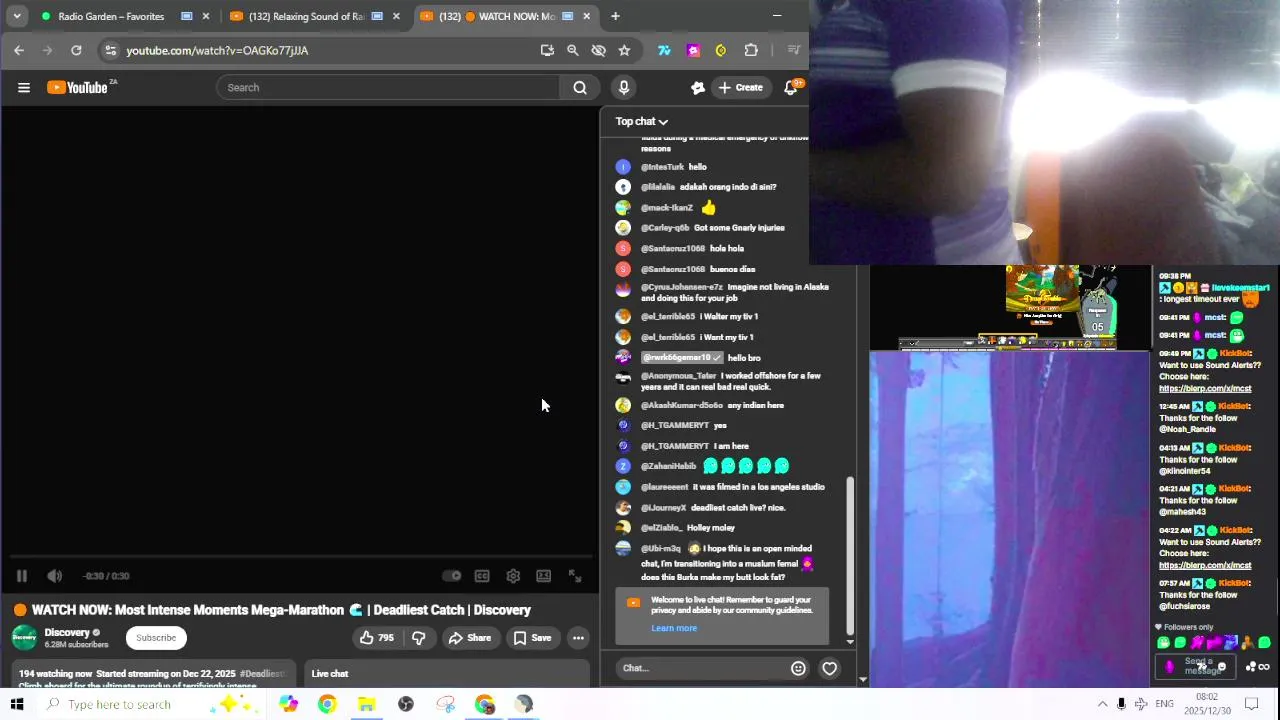This screenshot has height=720, width=1280.
Task: Bookmark this page with the star
Action: tap(624, 50)
